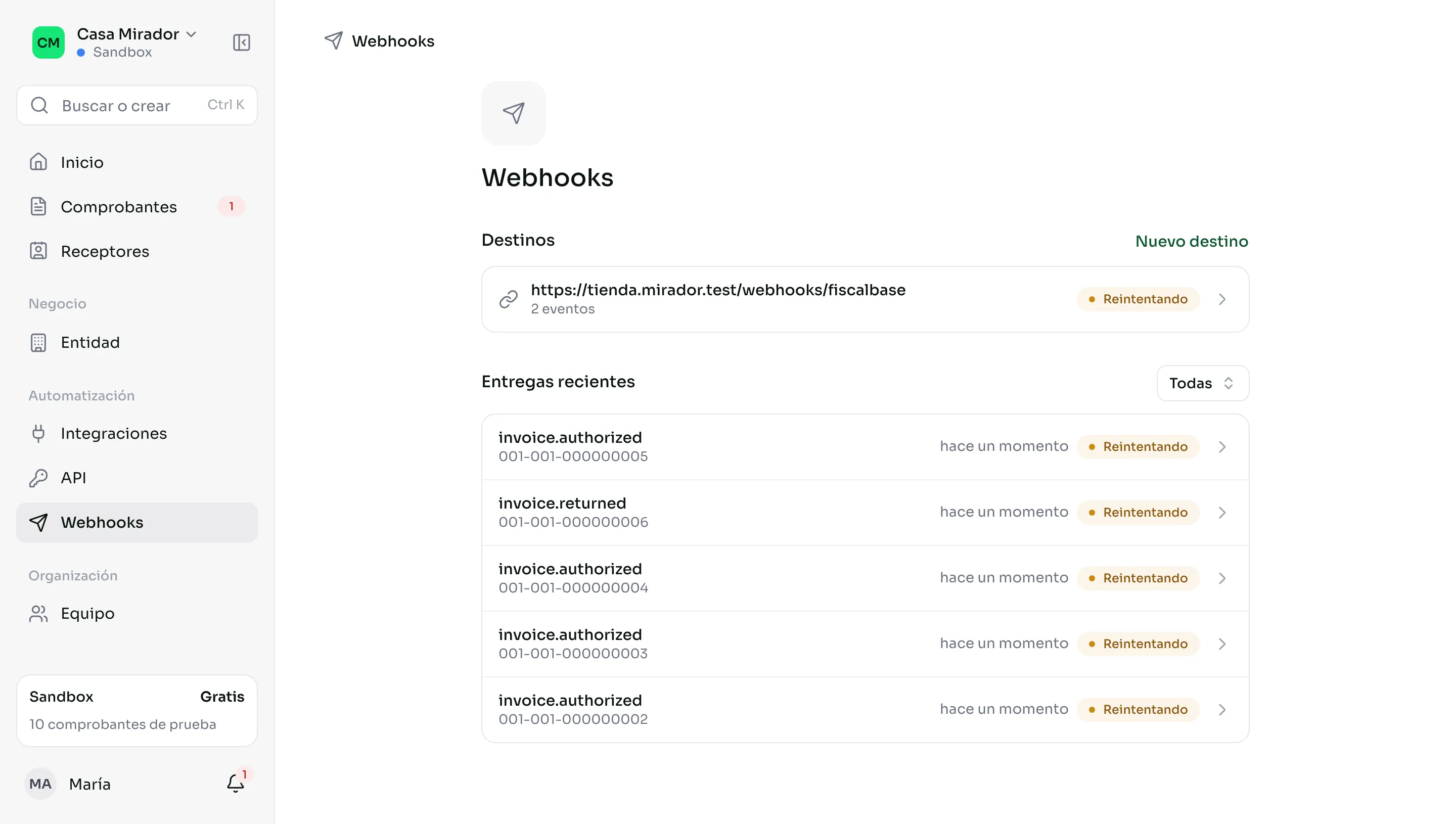Navigate to Receptores menu item
The image size is (1456, 824).
click(137, 251)
